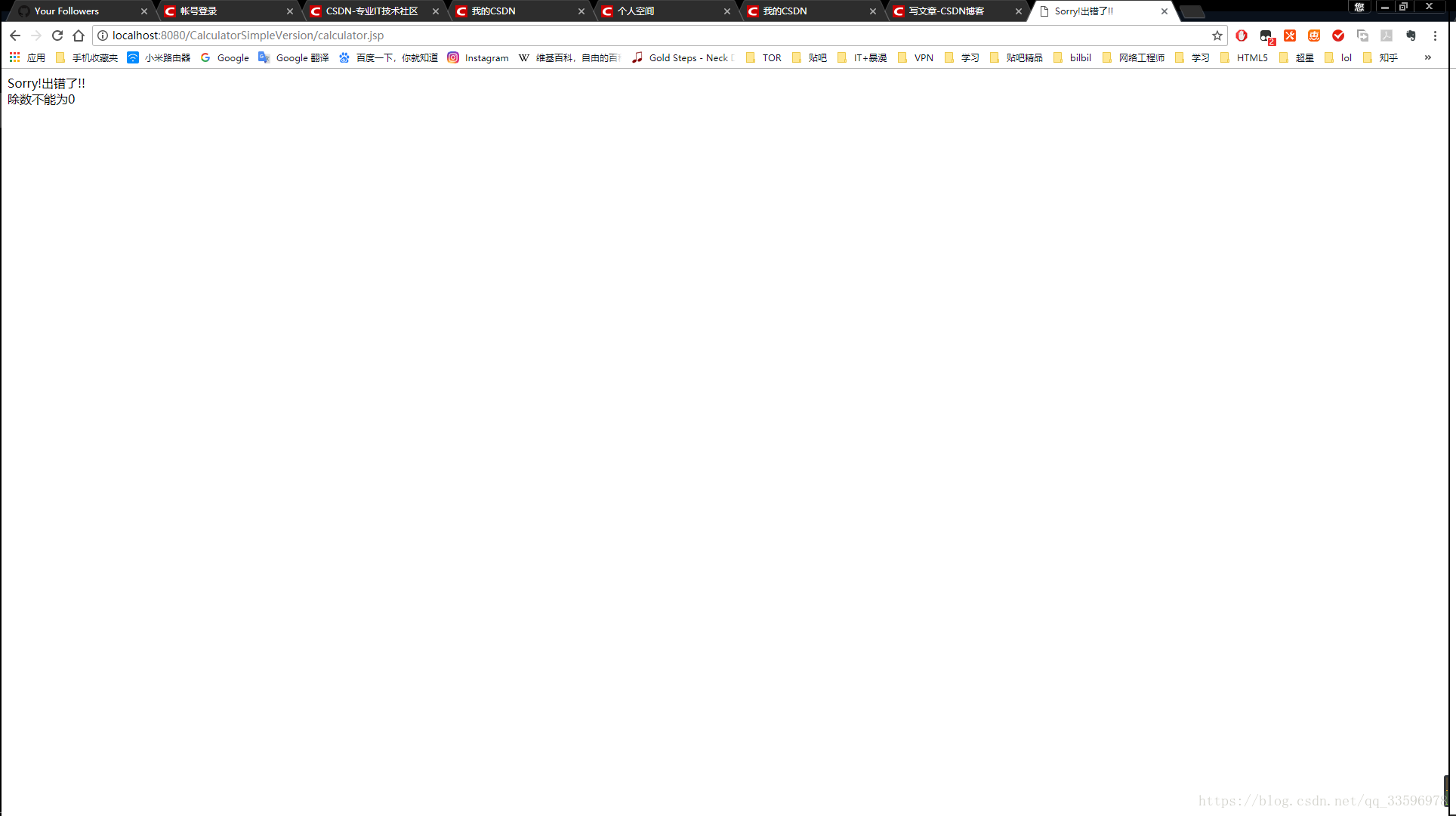Open the TOR bookmark folder
This screenshot has width=1456, height=816.
(763, 57)
